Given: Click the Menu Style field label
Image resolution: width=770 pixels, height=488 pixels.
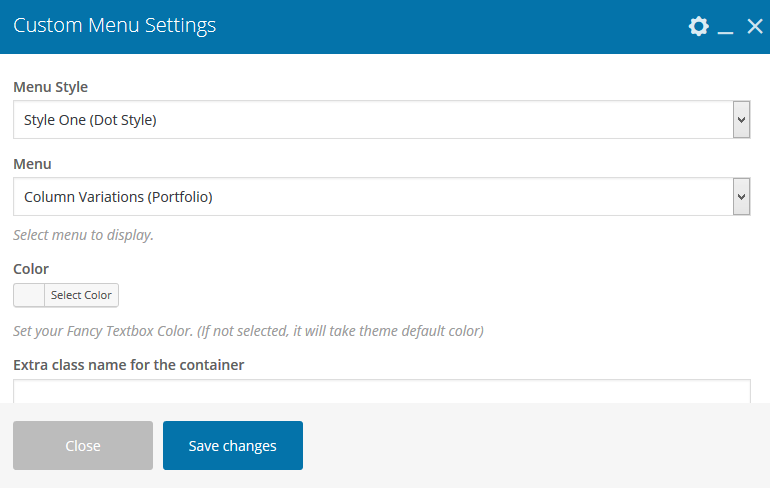Looking at the screenshot, I should click(51, 87).
